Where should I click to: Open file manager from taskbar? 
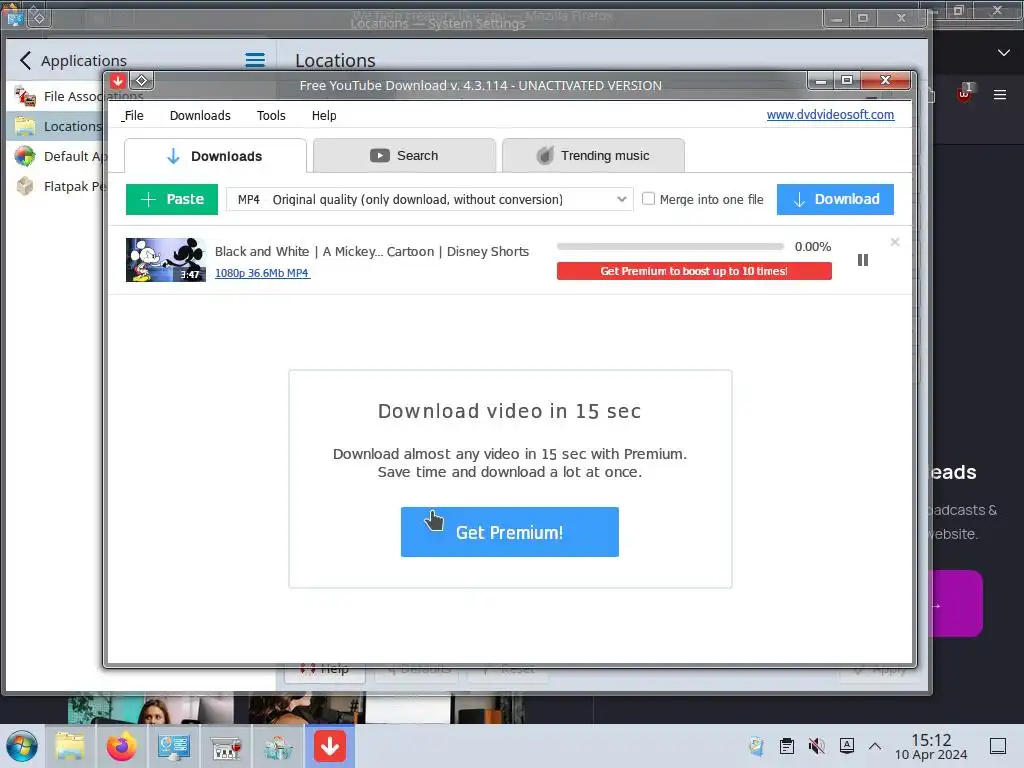70,746
